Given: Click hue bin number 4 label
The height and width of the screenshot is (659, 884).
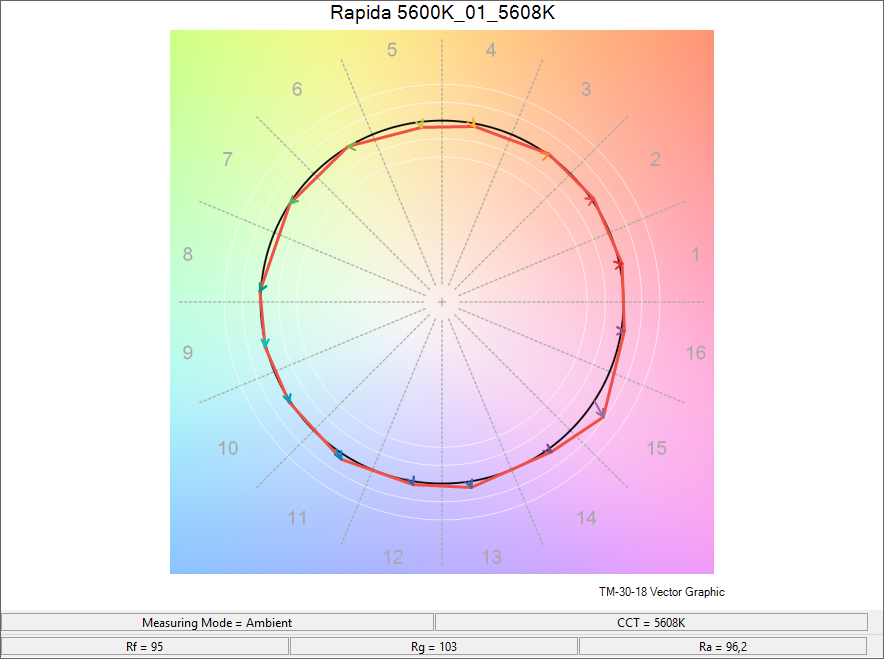Looking at the screenshot, I should point(491,50).
